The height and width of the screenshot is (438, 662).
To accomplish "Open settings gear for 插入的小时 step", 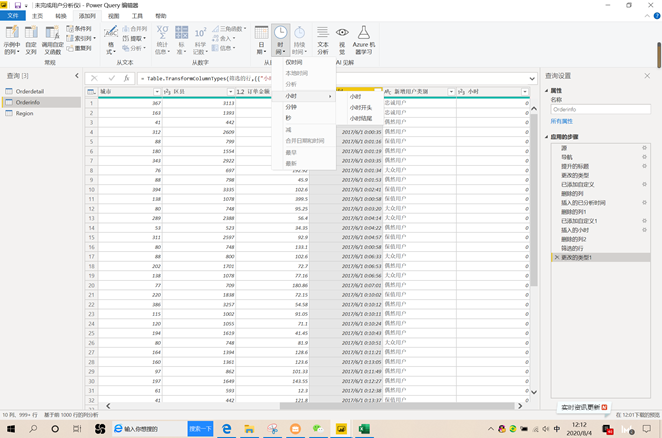I will click(x=644, y=230).
